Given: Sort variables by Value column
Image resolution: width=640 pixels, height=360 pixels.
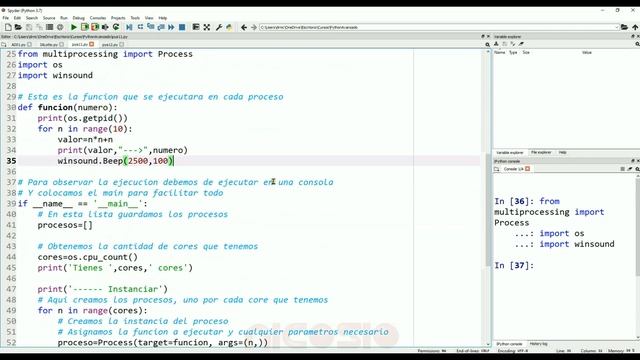Looking at the screenshot, I should pyautogui.click(x=587, y=52).
